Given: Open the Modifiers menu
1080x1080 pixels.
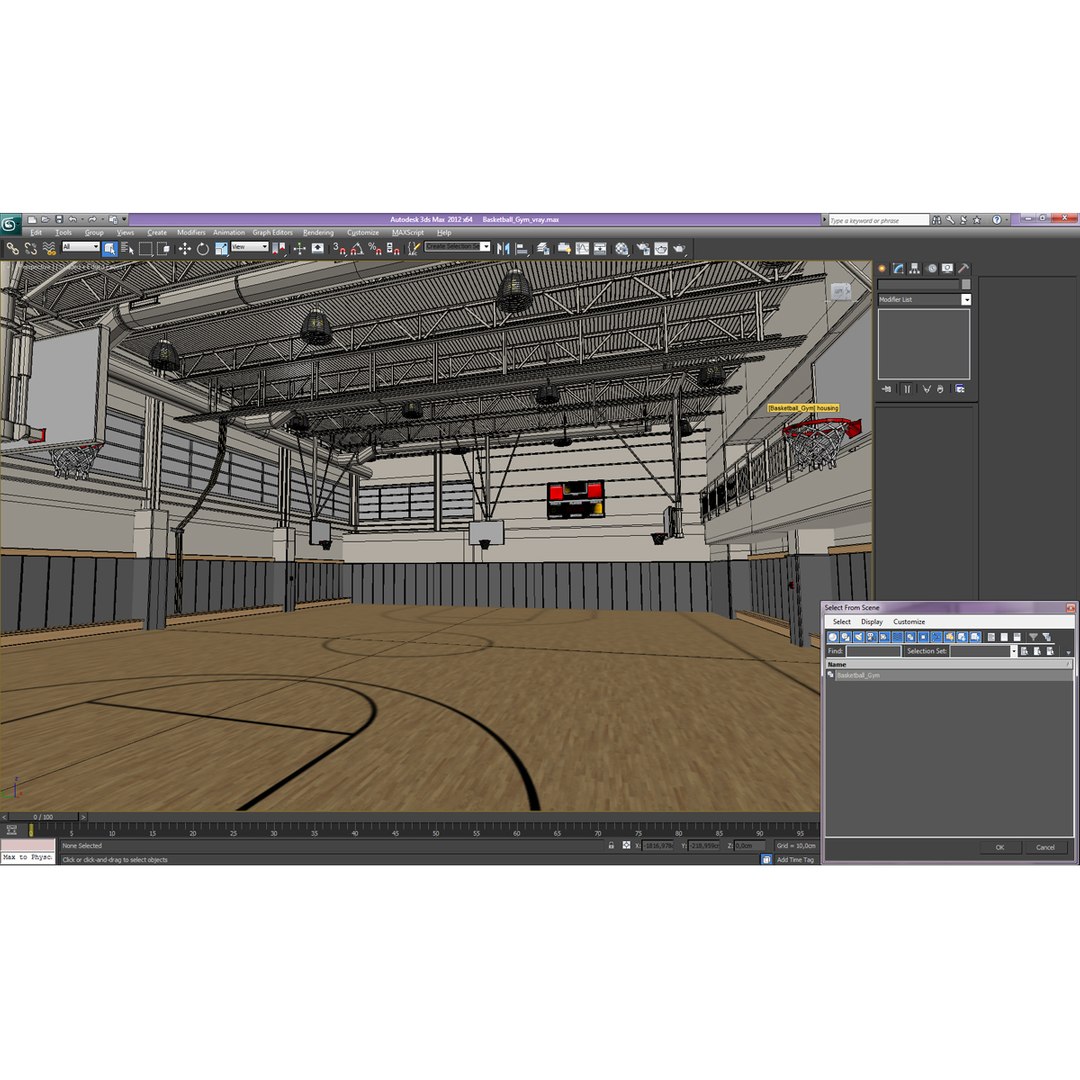Looking at the screenshot, I should point(191,233).
